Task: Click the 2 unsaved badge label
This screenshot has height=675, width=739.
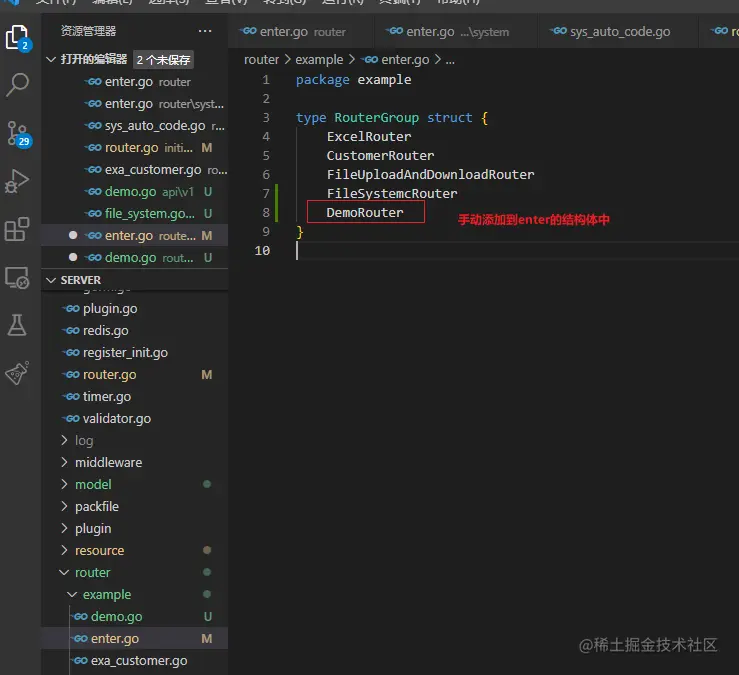Action: click(163, 60)
